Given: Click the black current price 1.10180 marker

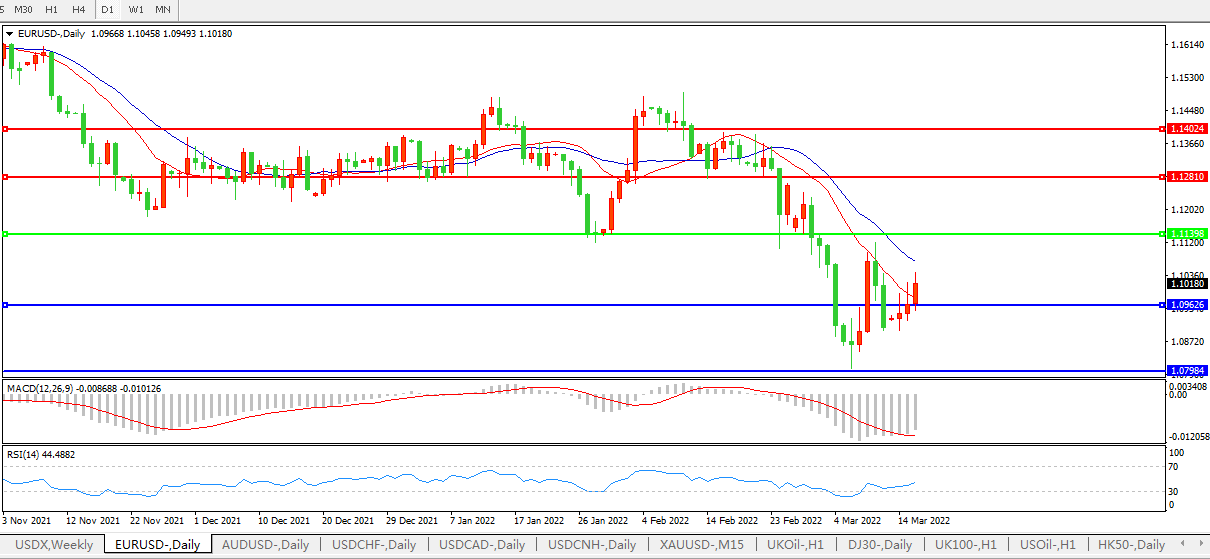Looking at the screenshot, I should [1184, 283].
